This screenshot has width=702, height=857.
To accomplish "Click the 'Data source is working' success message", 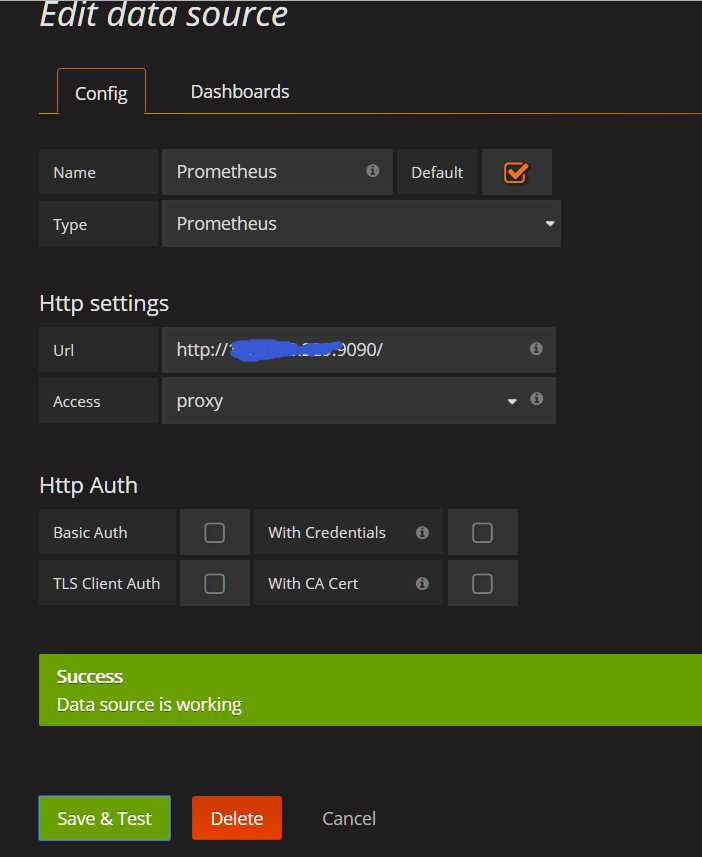I will tap(149, 705).
